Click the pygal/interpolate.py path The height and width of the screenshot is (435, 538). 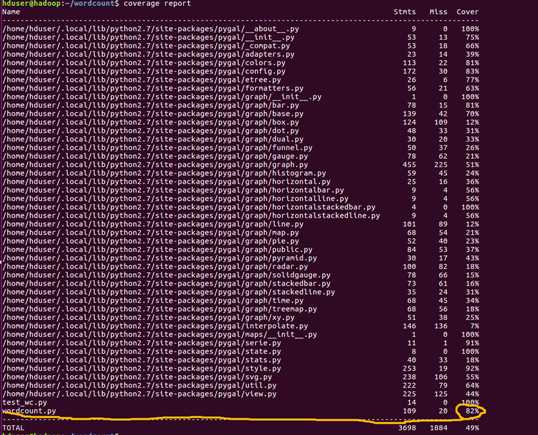155,326
